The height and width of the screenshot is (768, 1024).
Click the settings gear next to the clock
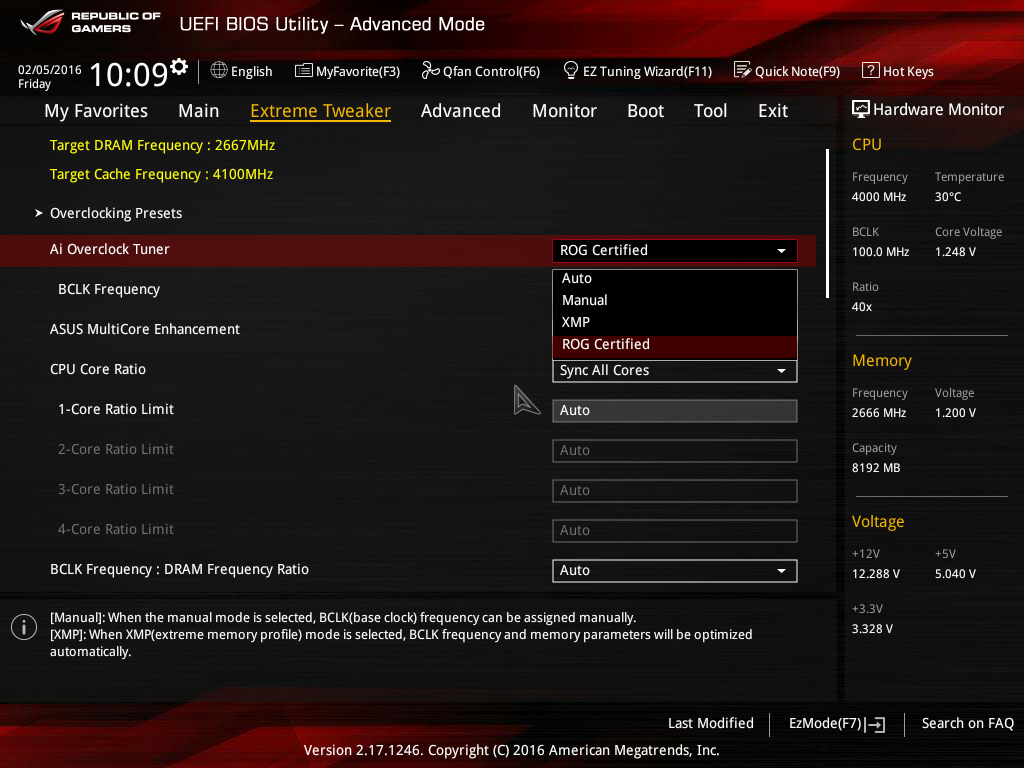click(179, 66)
